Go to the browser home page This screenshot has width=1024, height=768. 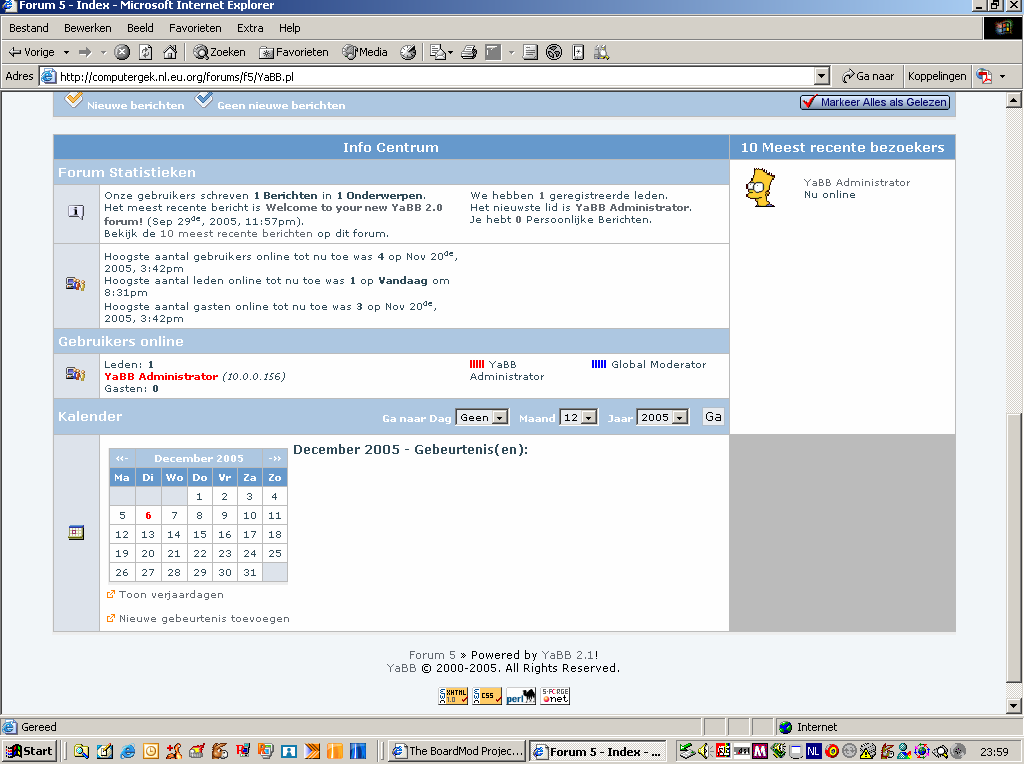pyautogui.click(x=170, y=52)
